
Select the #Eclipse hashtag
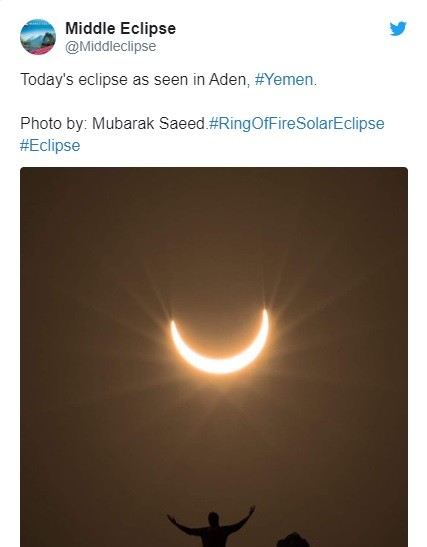(x=50, y=145)
